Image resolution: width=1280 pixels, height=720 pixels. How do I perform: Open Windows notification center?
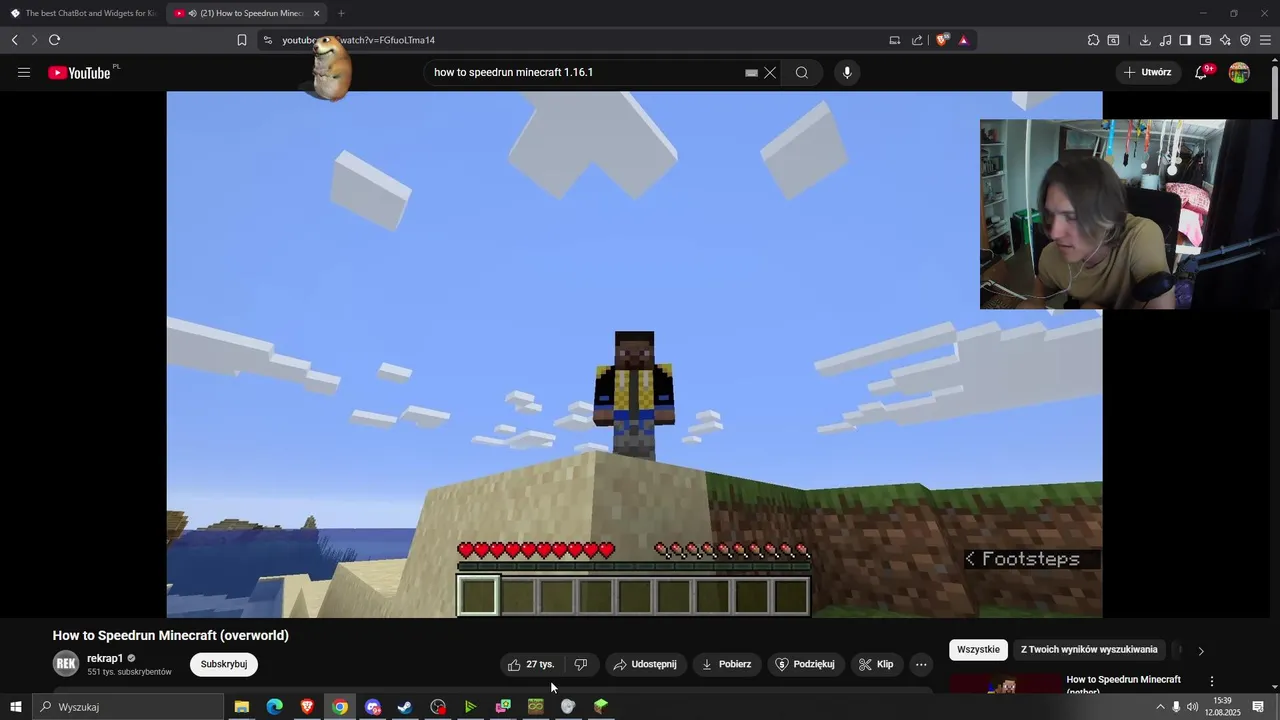tap(1259, 707)
